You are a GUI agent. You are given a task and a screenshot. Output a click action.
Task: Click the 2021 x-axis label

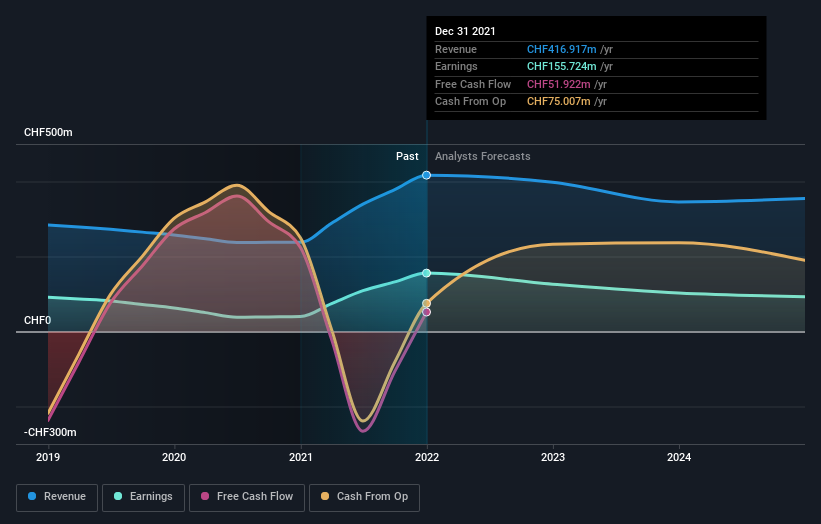[x=301, y=458]
